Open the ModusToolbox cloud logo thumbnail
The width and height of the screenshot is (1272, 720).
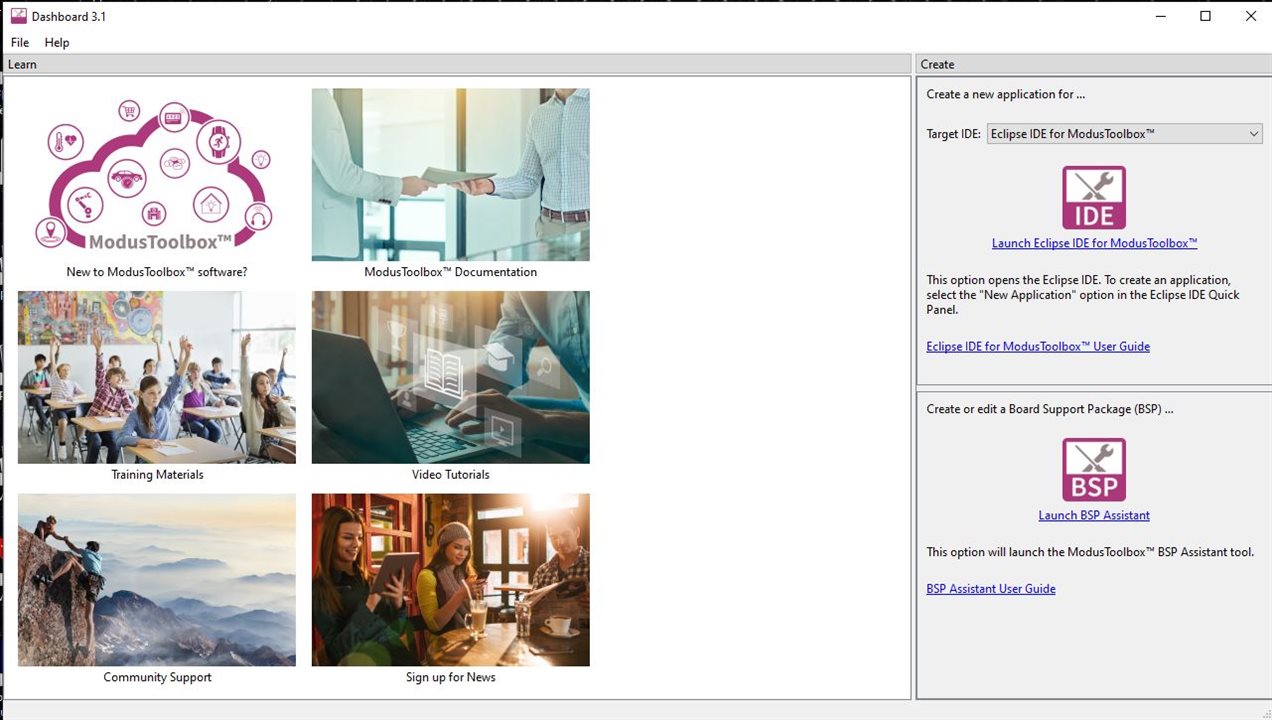(x=157, y=175)
